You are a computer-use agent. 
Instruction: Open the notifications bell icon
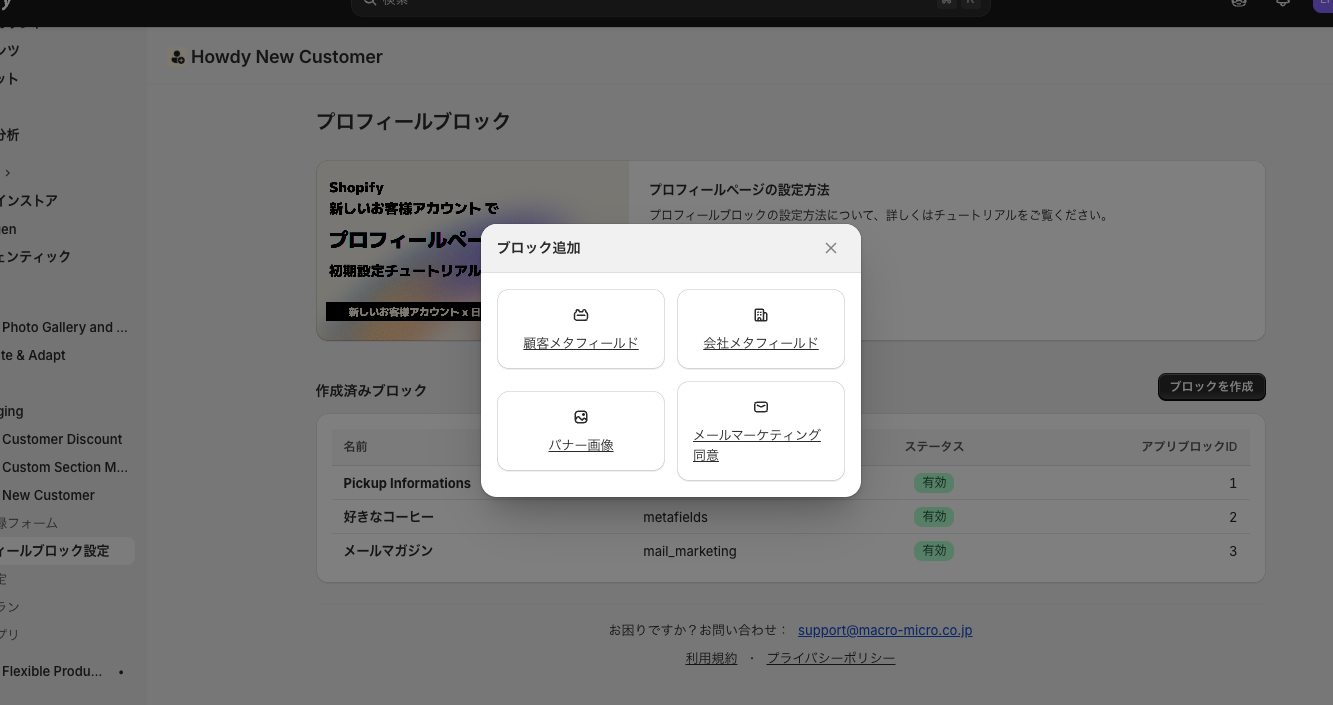(x=1283, y=3)
